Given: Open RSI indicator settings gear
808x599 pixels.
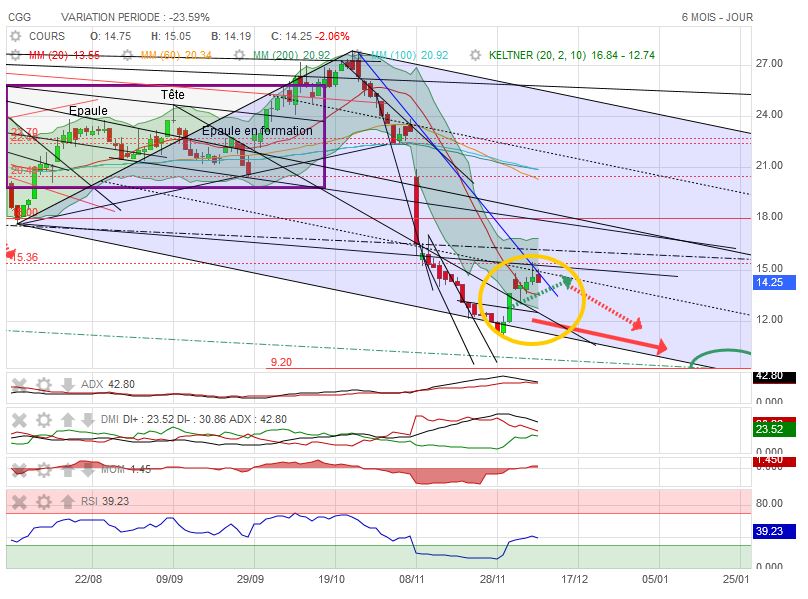Looking at the screenshot, I should (x=44, y=502).
